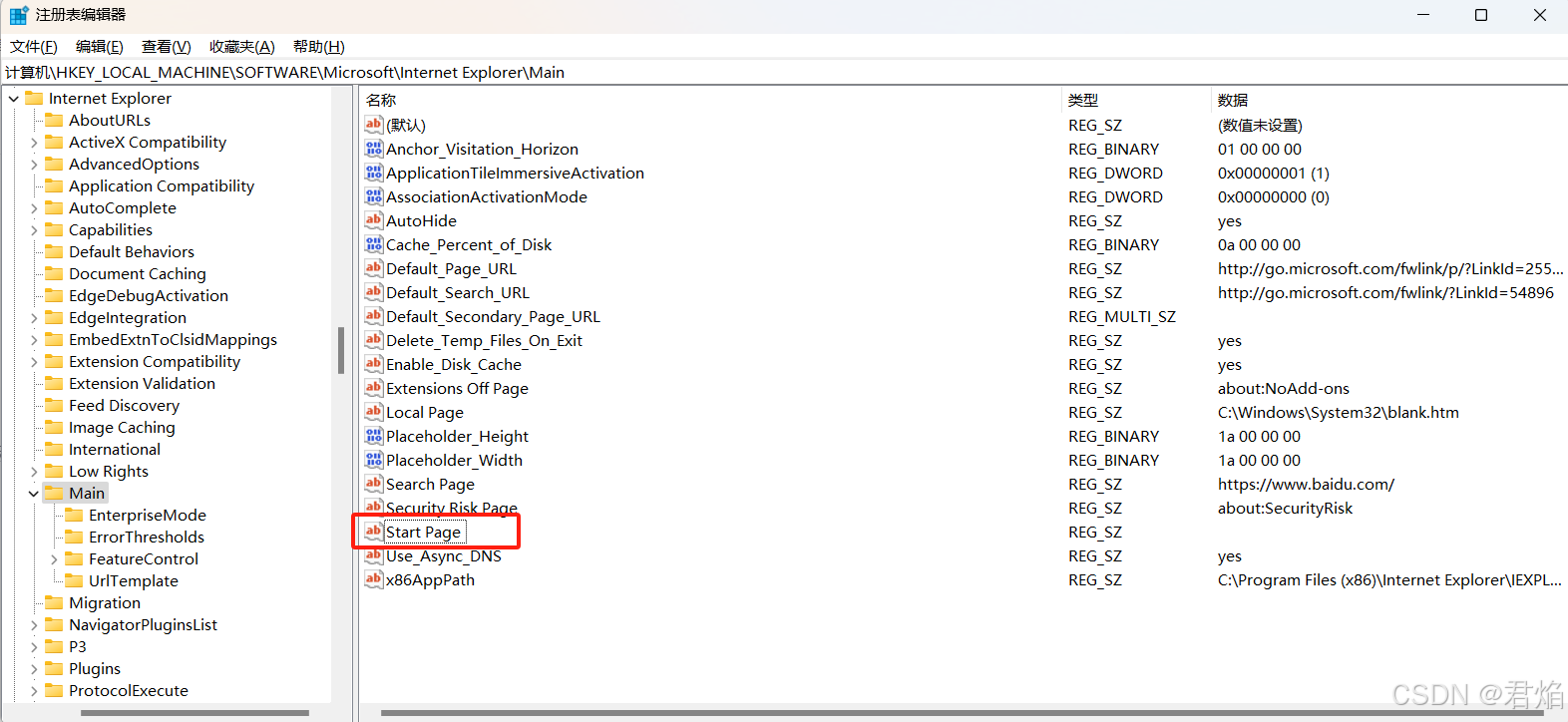Image resolution: width=1568 pixels, height=722 pixels.
Task: Click the folder icon of EnterpriseMode
Action: coord(74,515)
